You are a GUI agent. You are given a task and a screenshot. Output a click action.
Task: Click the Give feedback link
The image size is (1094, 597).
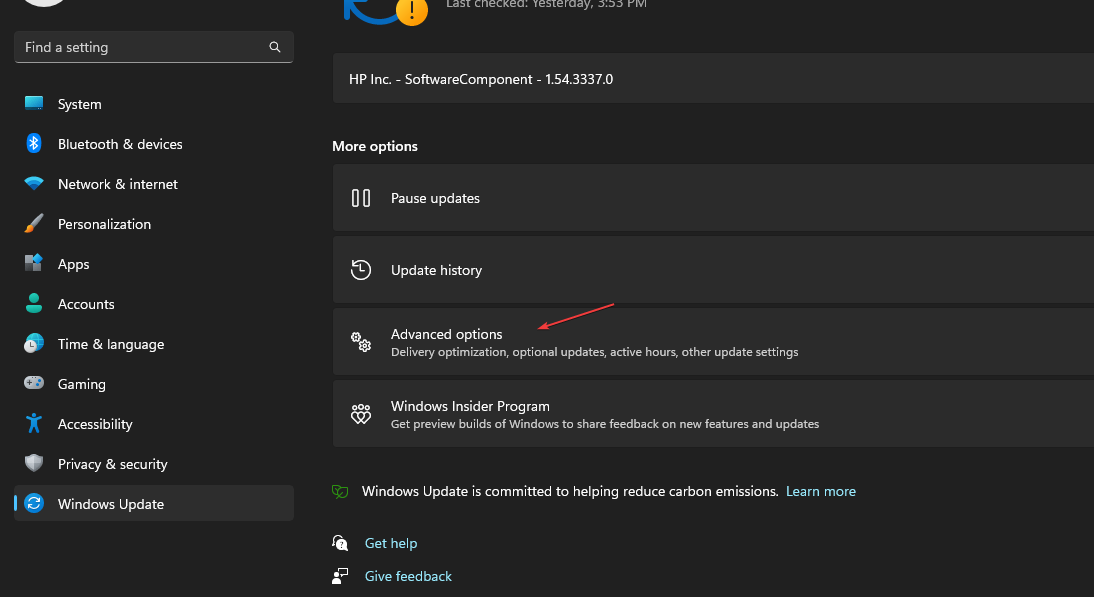(408, 576)
